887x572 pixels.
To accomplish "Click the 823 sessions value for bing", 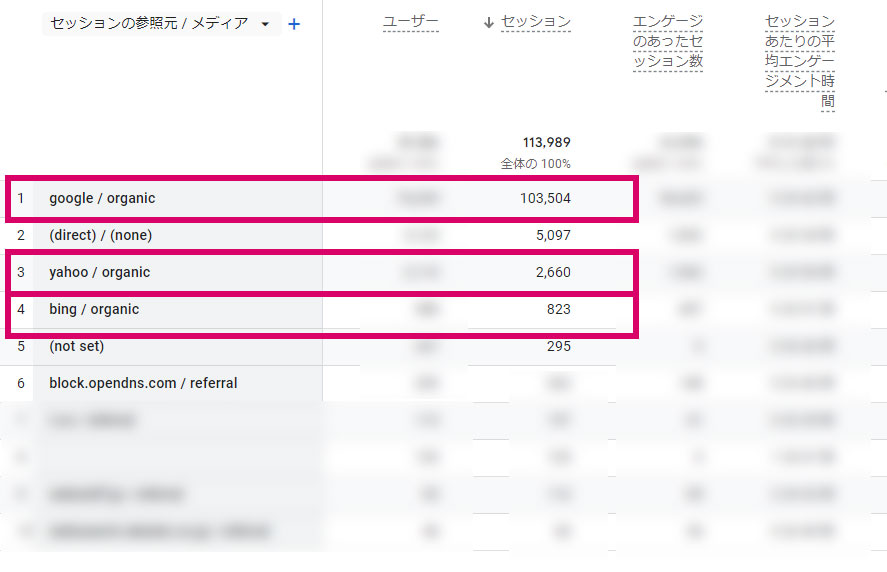I will click(x=559, y=309).
